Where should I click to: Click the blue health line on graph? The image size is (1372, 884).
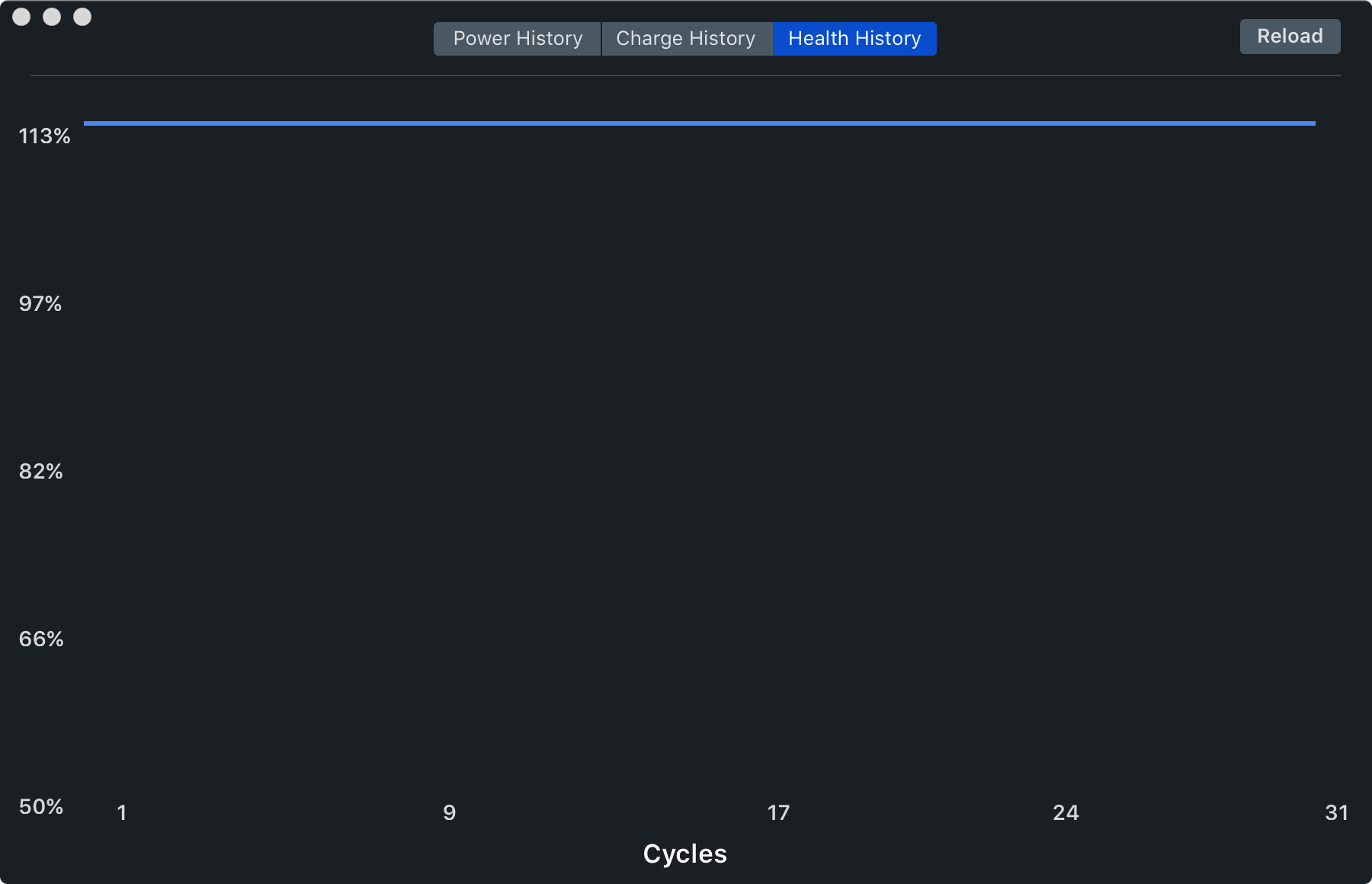700,123
